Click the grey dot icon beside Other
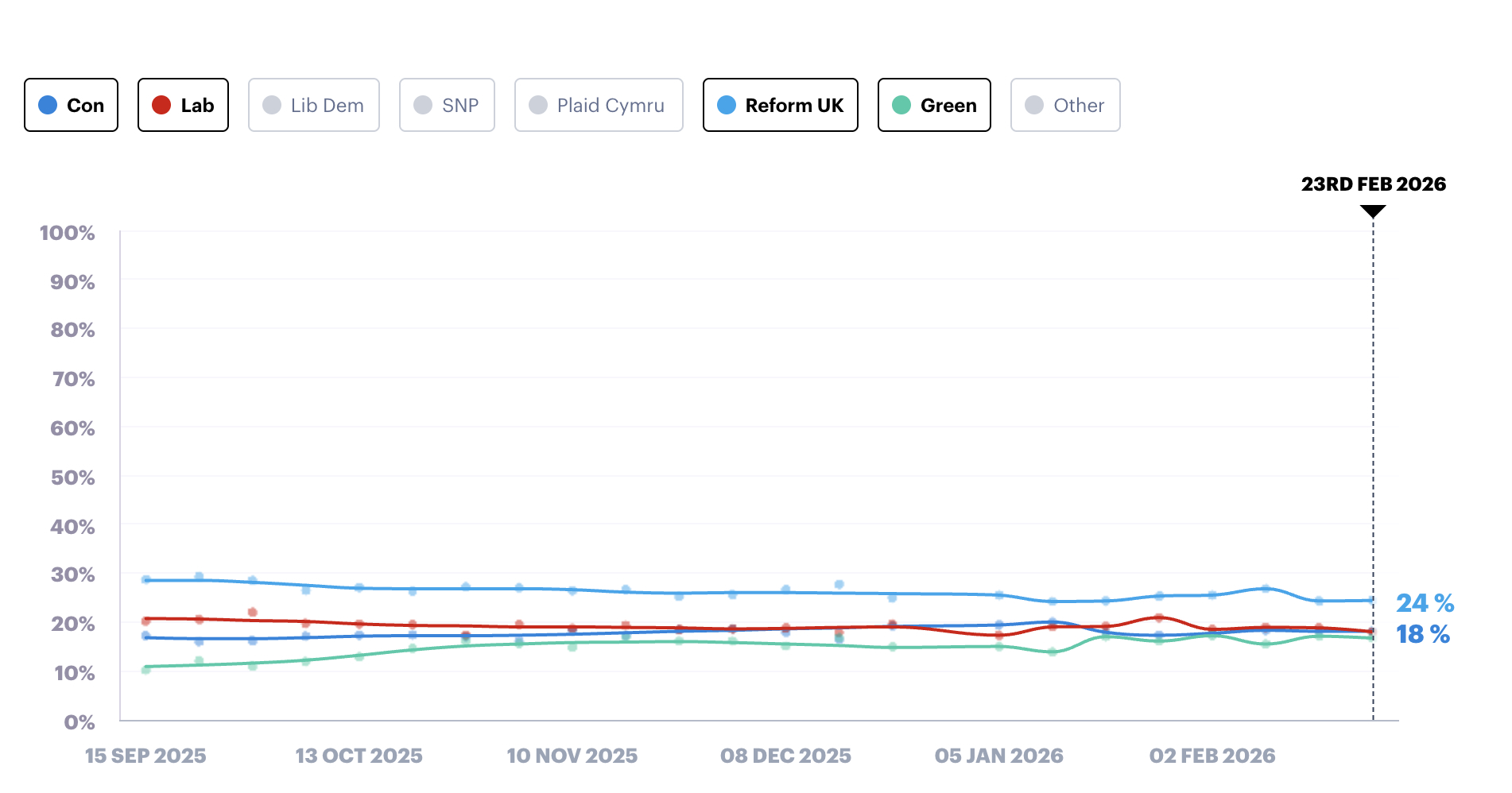Viewport: 1512px width, 793px height. (1034, 105)
